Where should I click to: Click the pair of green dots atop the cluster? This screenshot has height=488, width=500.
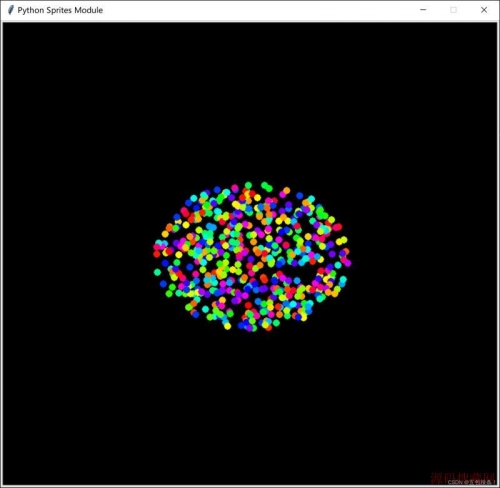(267, 187)
